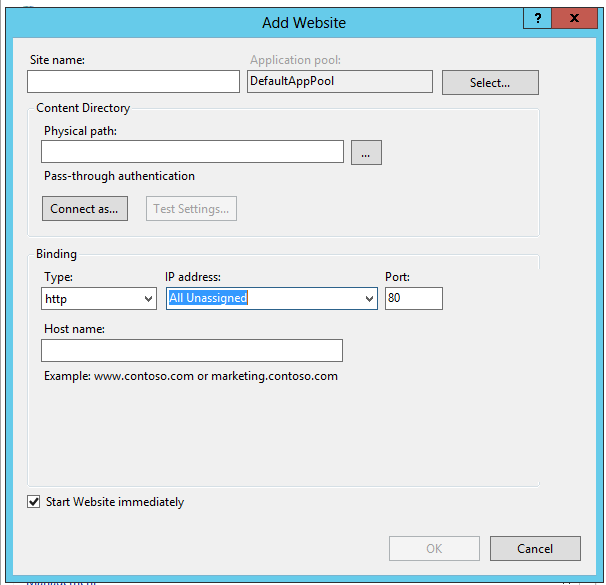This screenshot has width=606, height=585.
Task: Click the Add Website title bar
Action: coord(302,21)
